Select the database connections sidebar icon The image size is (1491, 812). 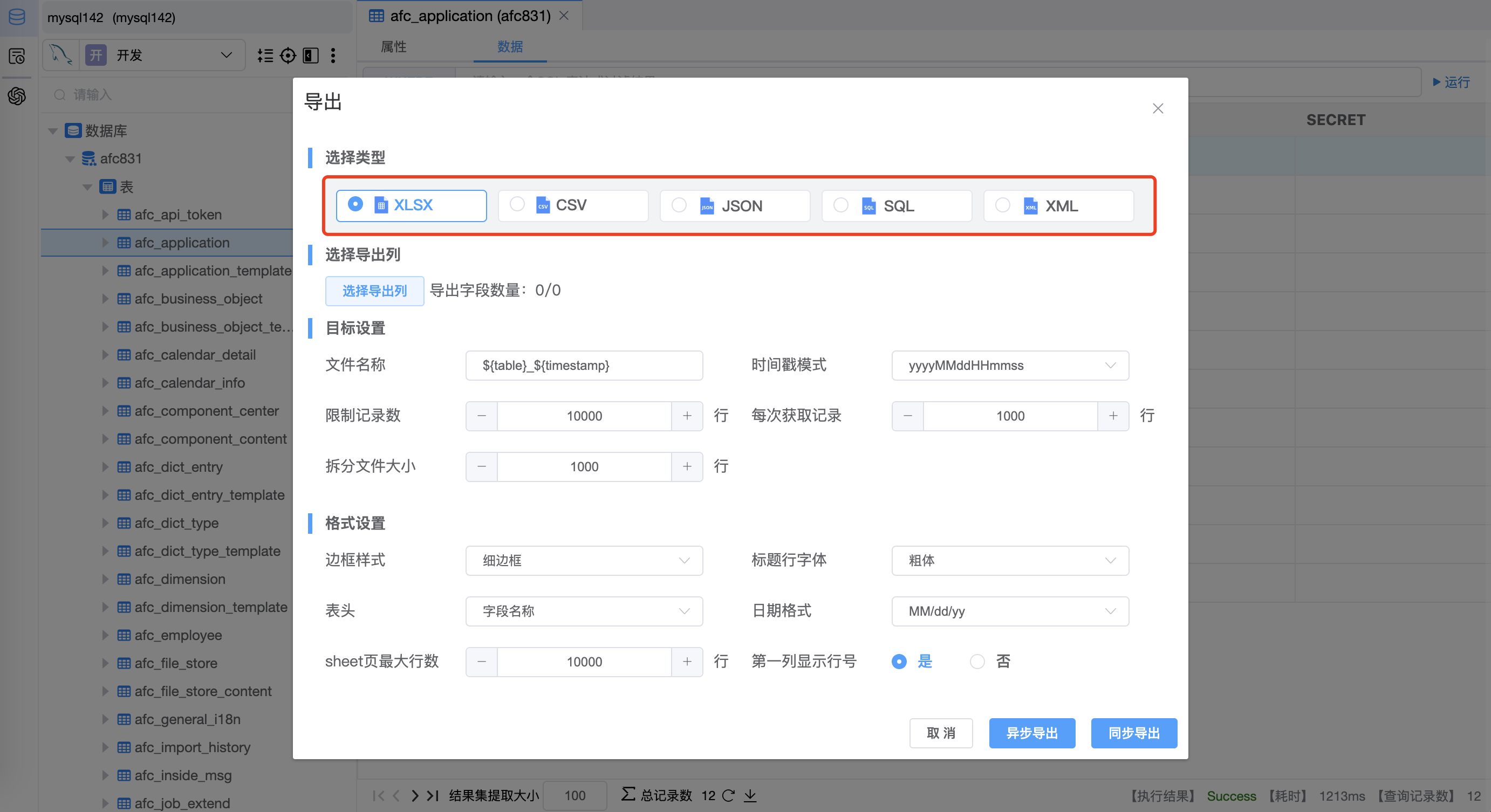point(17,17)
